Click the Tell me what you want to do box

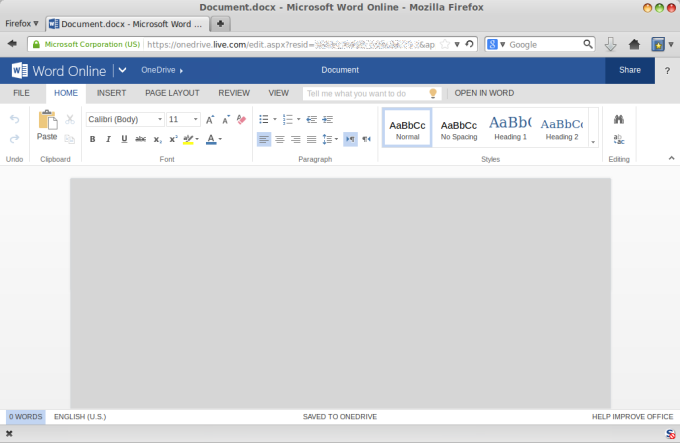coord(372,94)
